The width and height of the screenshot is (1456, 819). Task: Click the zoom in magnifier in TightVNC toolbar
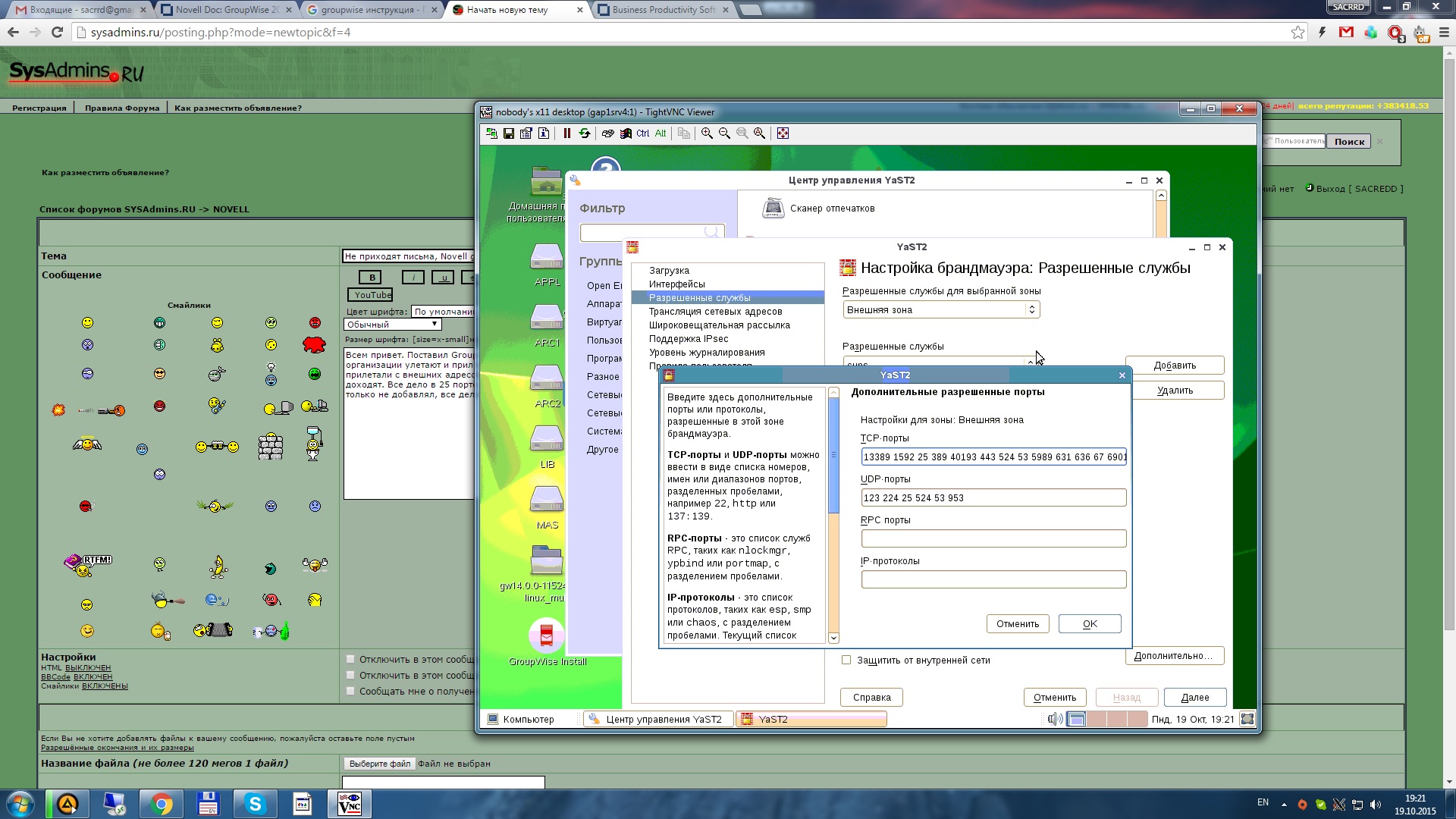click(707, 133)
